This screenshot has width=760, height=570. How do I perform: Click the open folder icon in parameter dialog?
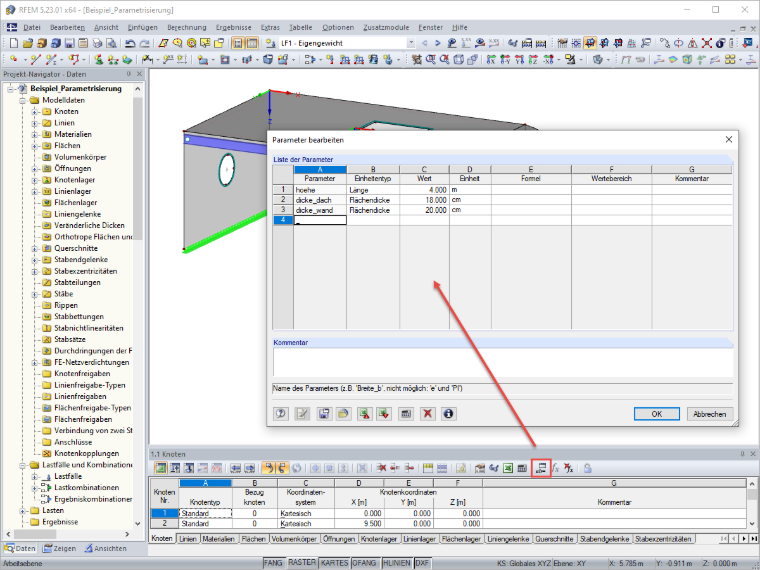click(344, 414)
